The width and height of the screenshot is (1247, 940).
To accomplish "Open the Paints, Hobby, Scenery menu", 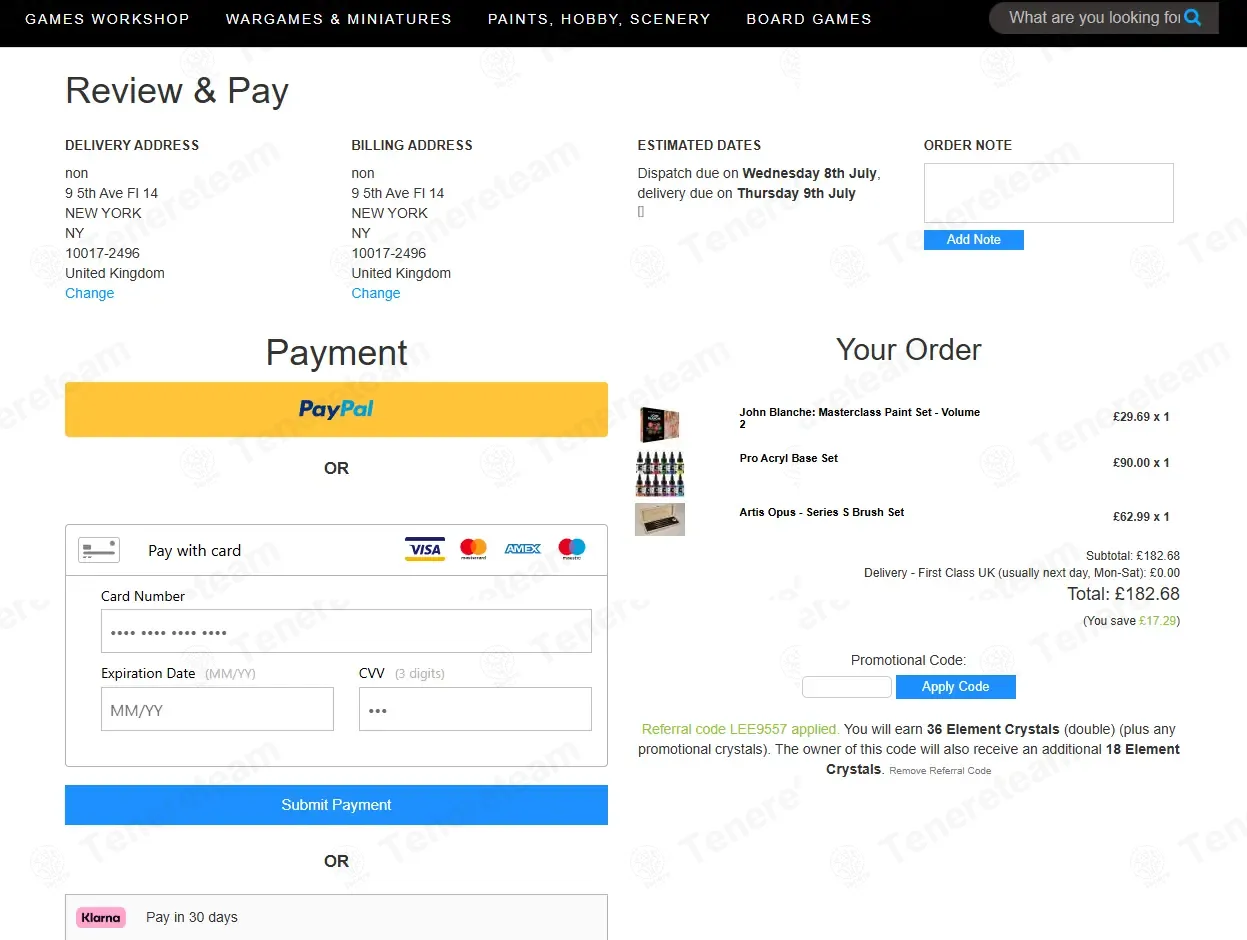I will [599, 19].
